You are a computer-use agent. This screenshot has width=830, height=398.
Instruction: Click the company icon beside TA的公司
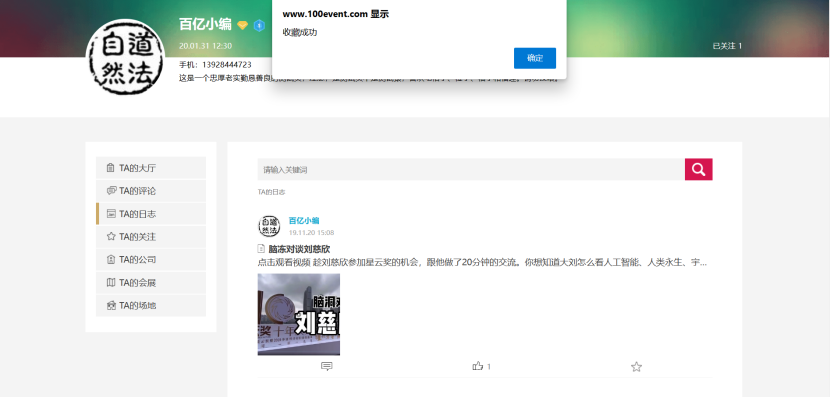coord(111,259)
